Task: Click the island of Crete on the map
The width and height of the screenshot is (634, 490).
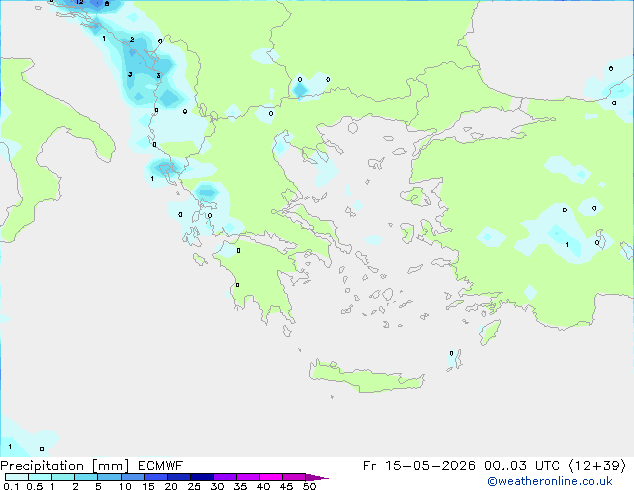Action: pos(366,377)
